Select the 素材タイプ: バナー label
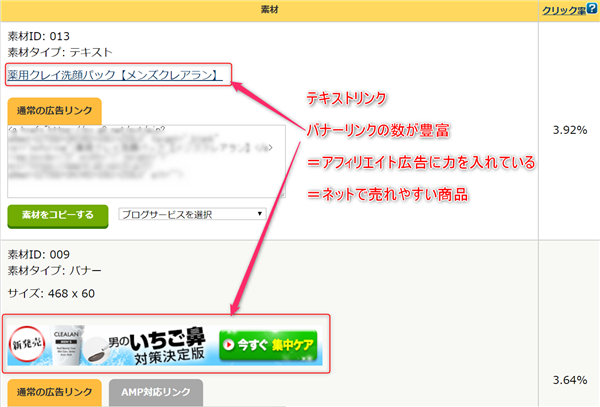 point(54,270)
